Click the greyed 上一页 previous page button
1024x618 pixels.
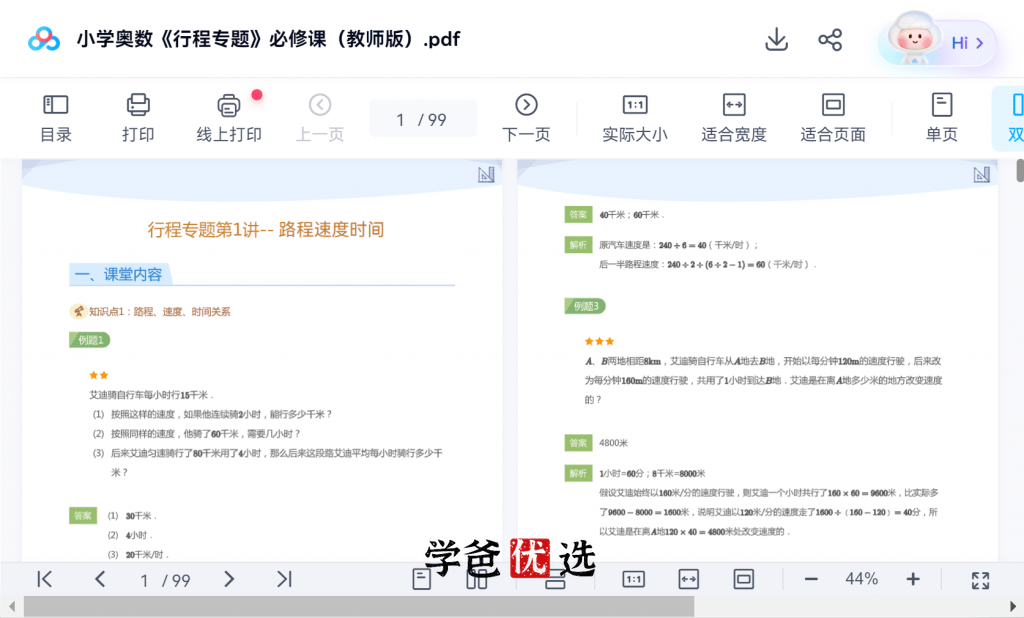(x=320, y=118)
